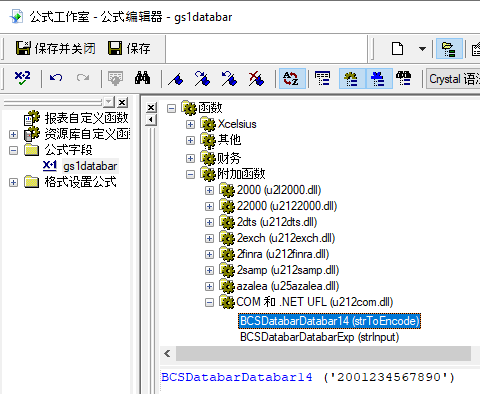Expand 资源库自定义函数 node
480x394 pixels.
pyautogui.click(x=13, y=134)
